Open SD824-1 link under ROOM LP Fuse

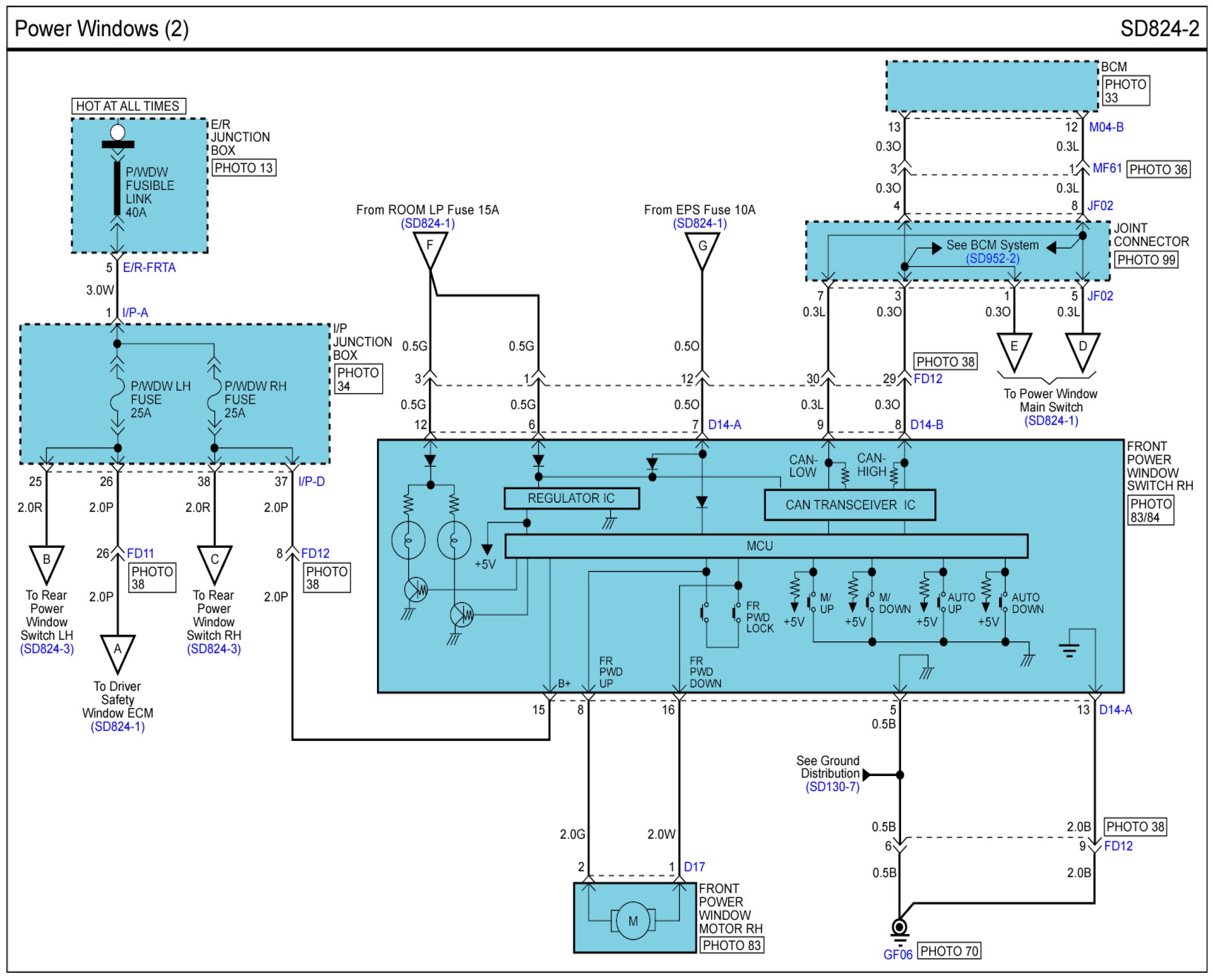tap(428, 223)
